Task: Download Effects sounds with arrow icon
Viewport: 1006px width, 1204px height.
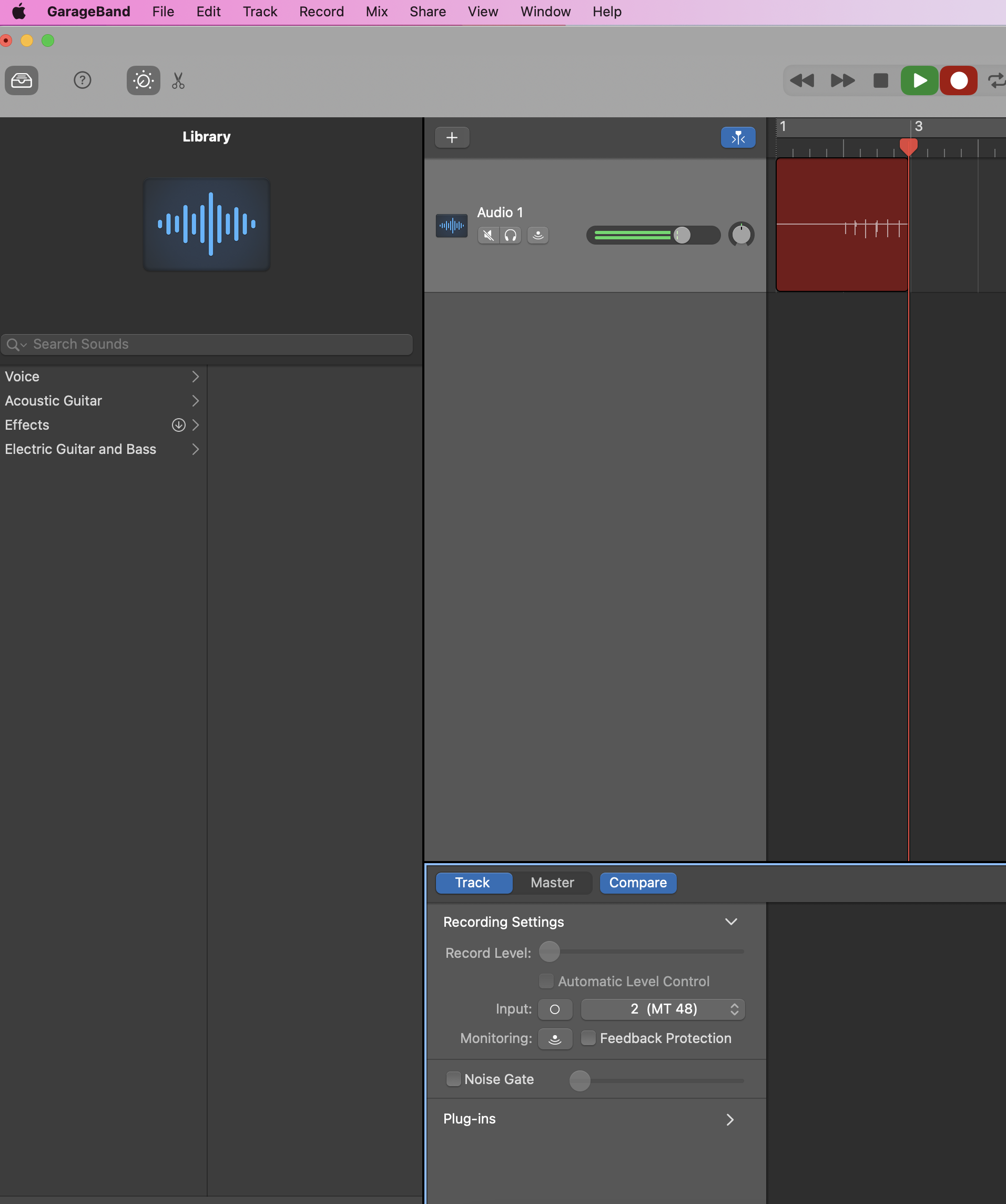Action: pos(178,425)
